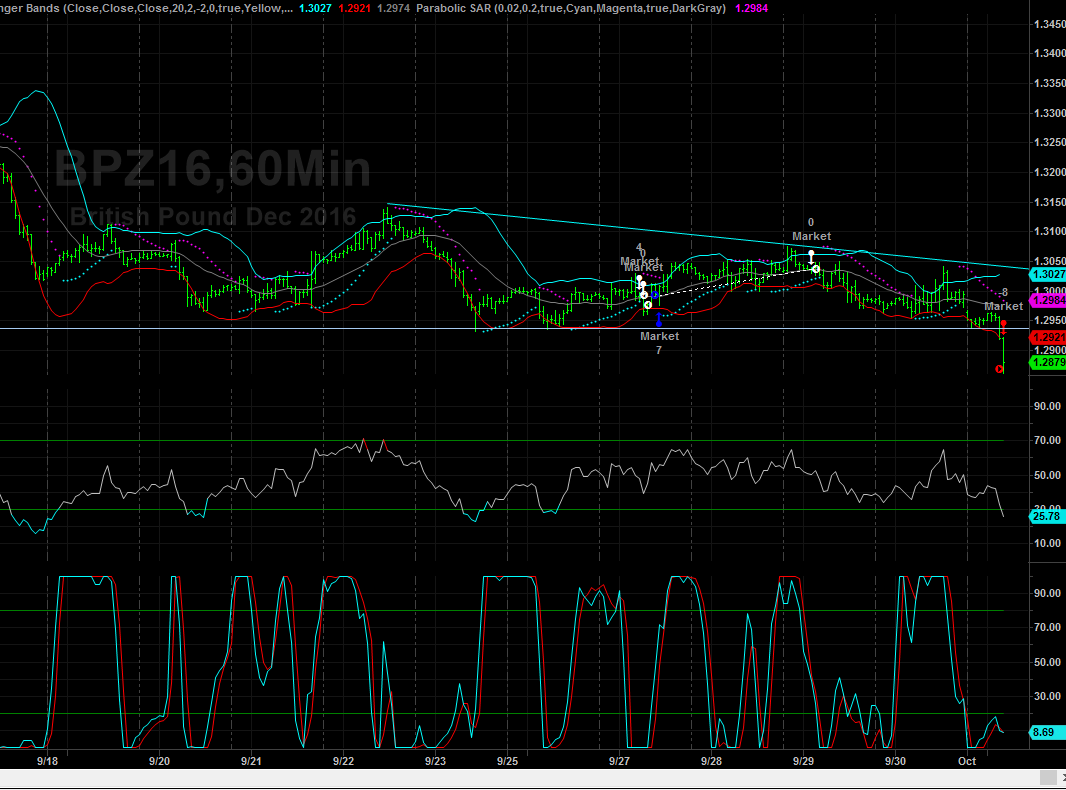The height and width of the screenshot is (790, 1066).
Task: Click the 8.69 stochastic value tag
Action: click(x=1047, y=733)
